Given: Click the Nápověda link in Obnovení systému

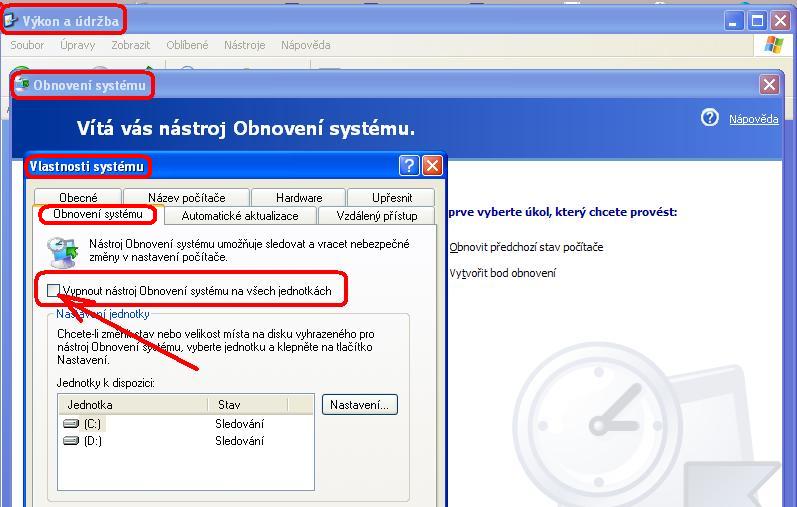Looking at the screenshot, I should coord(754,119).
